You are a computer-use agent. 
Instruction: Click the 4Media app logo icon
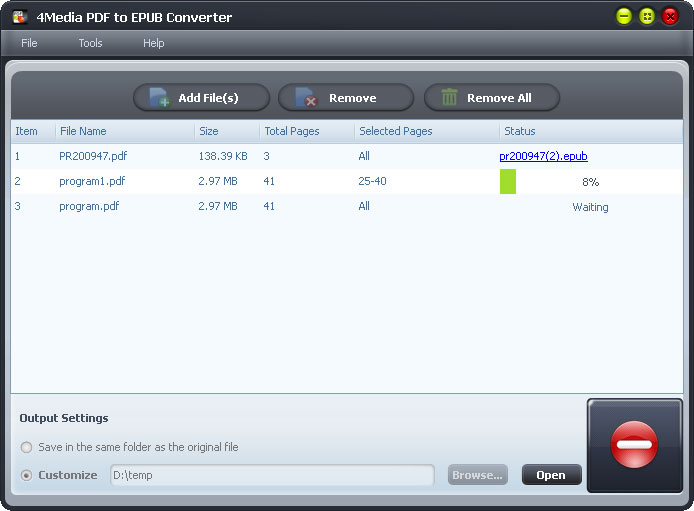coord(19,17)
